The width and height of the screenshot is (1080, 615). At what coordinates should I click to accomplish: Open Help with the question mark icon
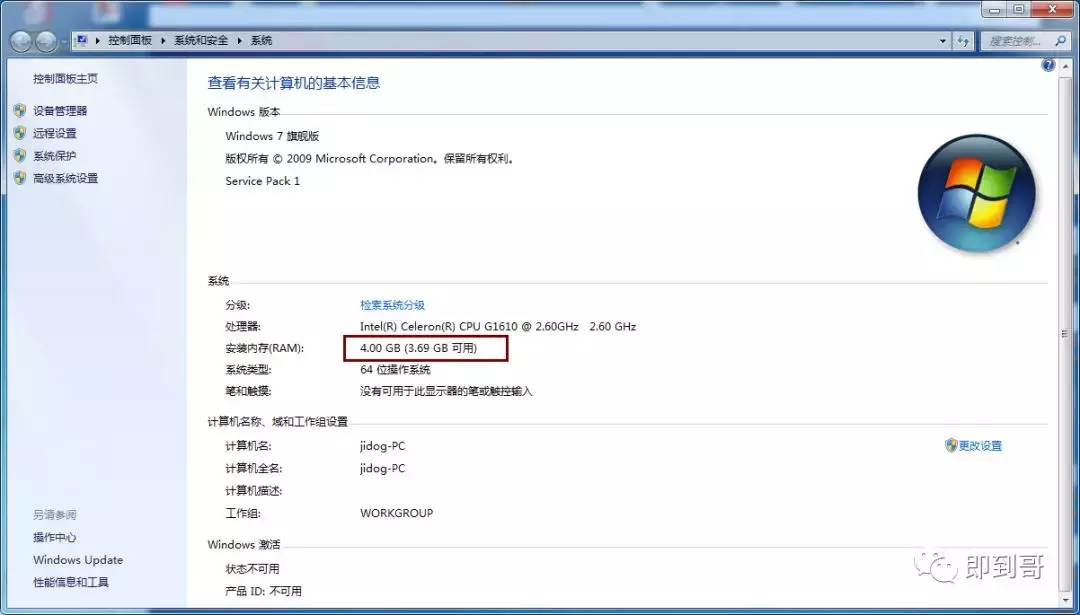pos(1048,65)
